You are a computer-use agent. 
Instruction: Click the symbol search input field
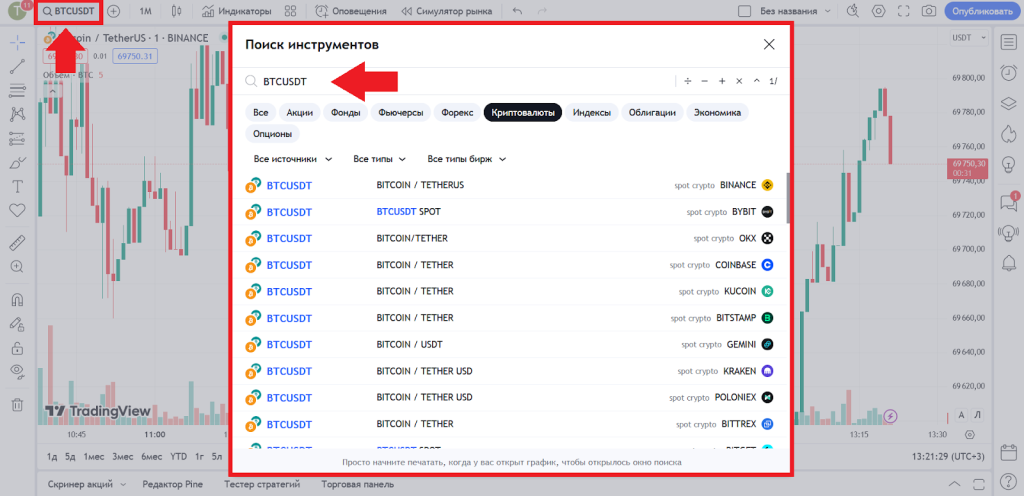click(457, 82)
